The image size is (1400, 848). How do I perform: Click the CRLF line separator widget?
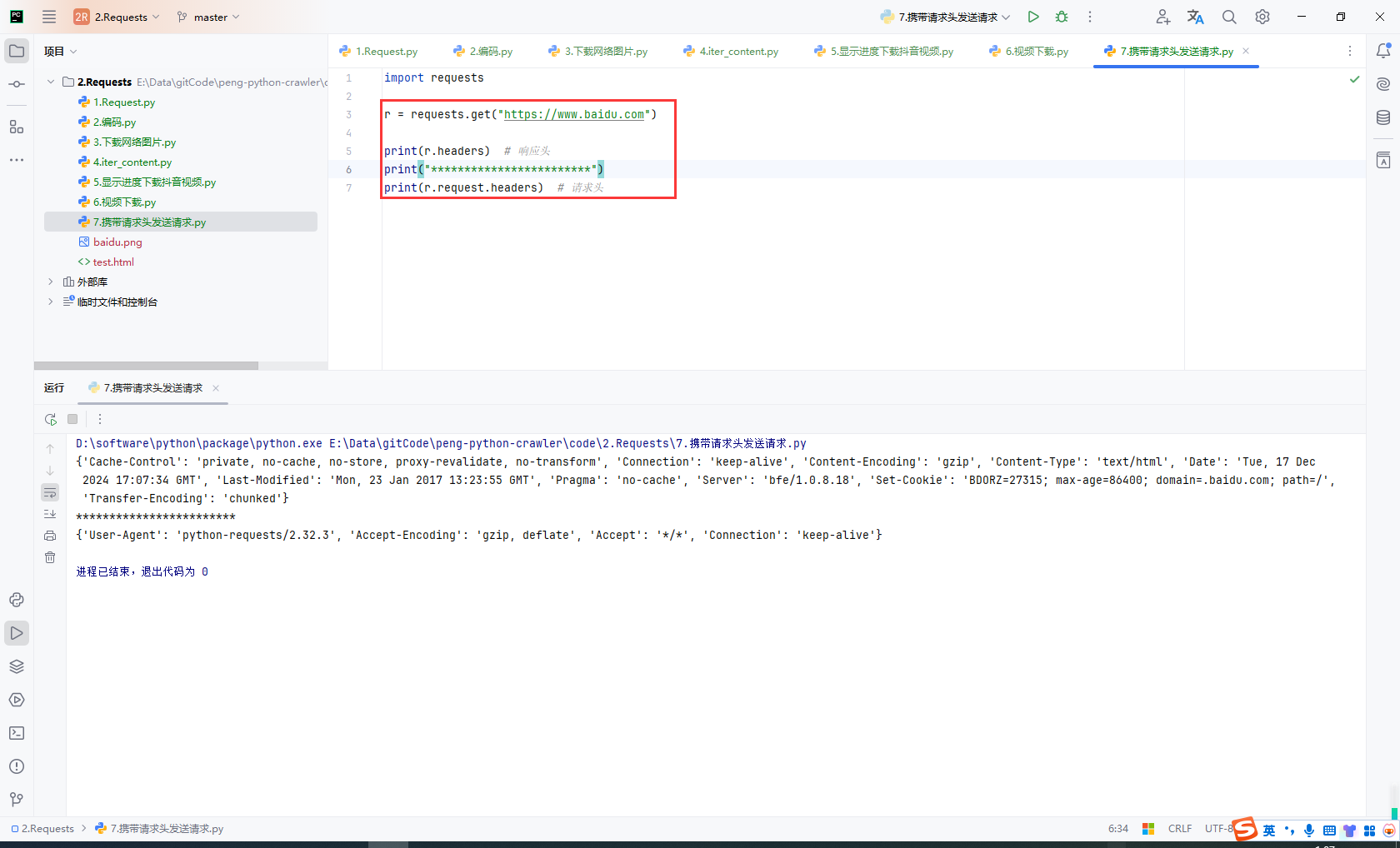[1180, 829]
